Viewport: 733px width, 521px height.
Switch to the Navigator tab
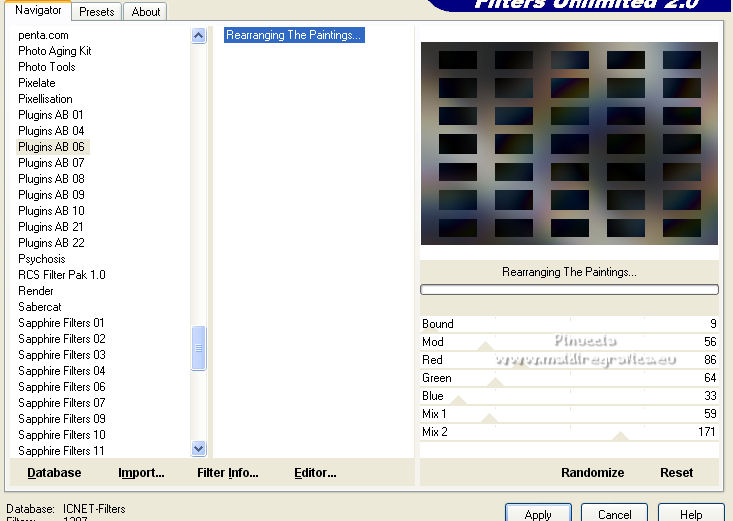click(x=38, y=10)
